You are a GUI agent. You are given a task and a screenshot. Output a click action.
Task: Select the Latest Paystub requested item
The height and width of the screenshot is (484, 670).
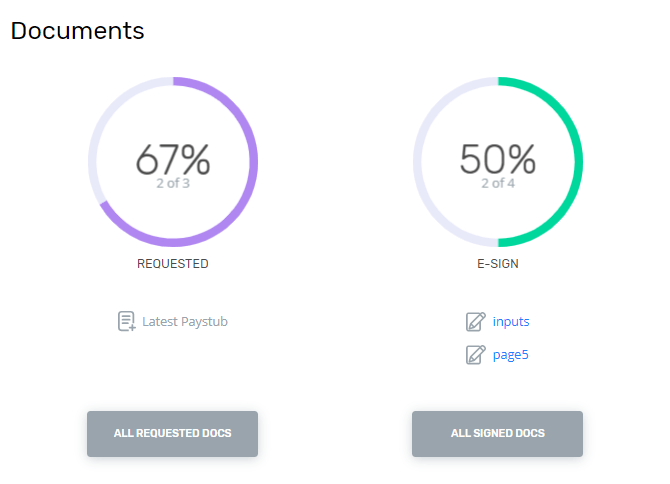185,321
